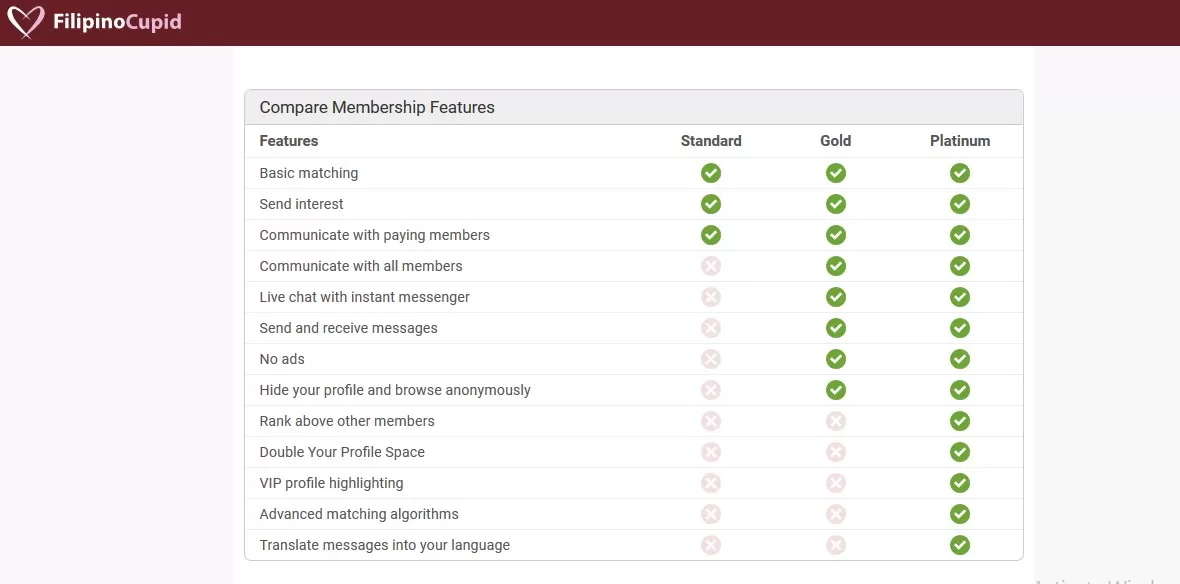The height and width of the screenshot is (584, 1180).
Task: Click Gold checkmark for Live chat row
Action: click(836, 297)
